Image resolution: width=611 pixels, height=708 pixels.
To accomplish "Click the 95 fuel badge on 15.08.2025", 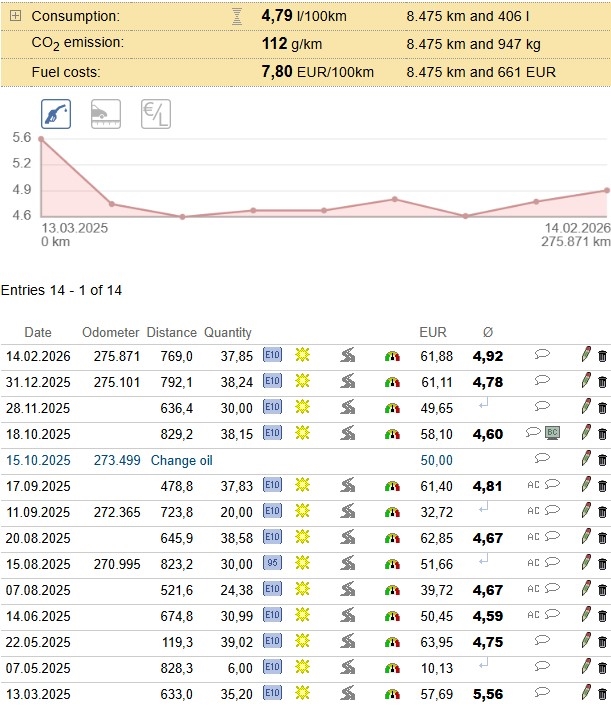I will pos(272,563).
